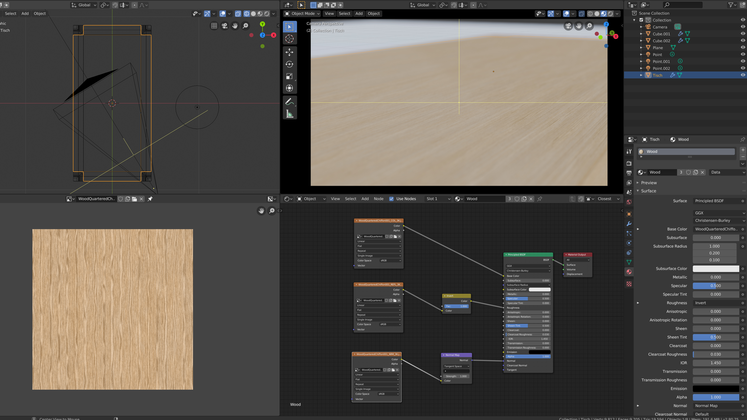Screen dimensions: 747x420
Task: Toggle the Use Nodes checkbox
Action: (x=392, y=199)
